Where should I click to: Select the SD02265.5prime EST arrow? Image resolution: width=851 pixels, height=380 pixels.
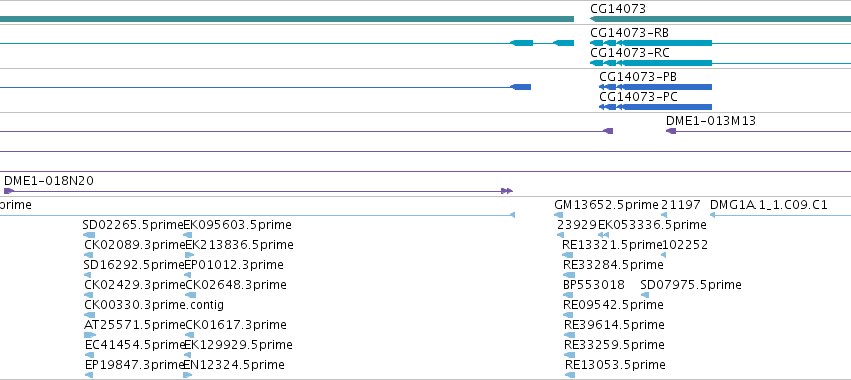tap(89, 235)
